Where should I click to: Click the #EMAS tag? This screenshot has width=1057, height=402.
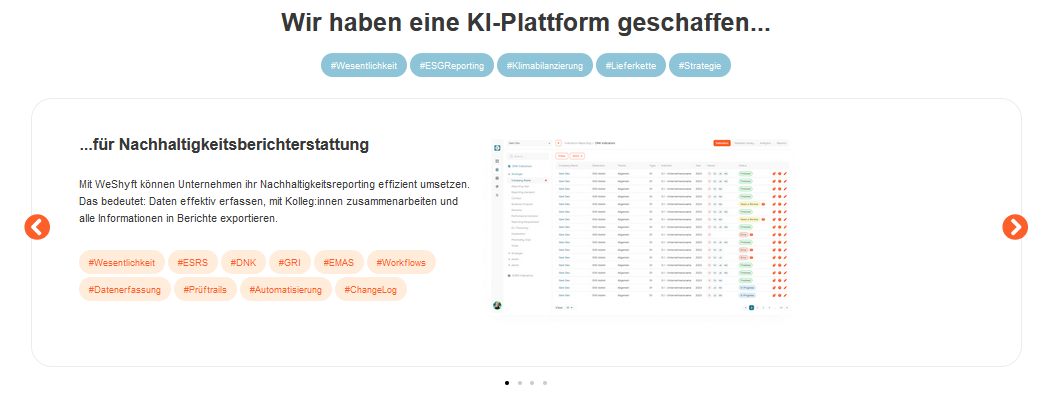click(339, 262)
